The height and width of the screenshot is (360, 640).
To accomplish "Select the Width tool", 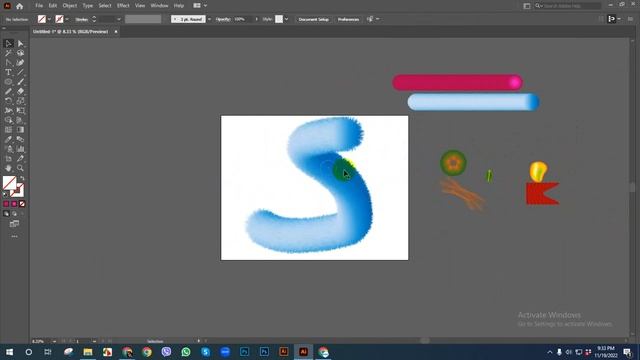I will click(x=9, y=111).
